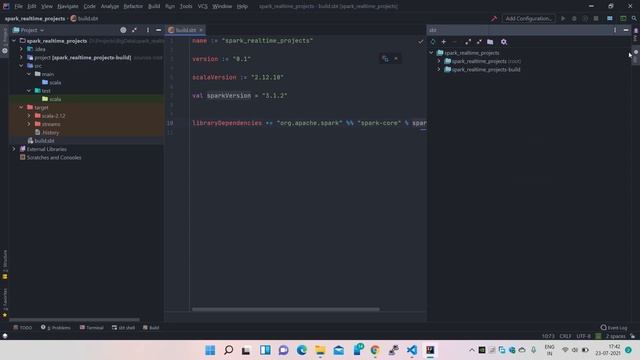Collapse the test folder

pyautogui.click(x=29, y=91)
